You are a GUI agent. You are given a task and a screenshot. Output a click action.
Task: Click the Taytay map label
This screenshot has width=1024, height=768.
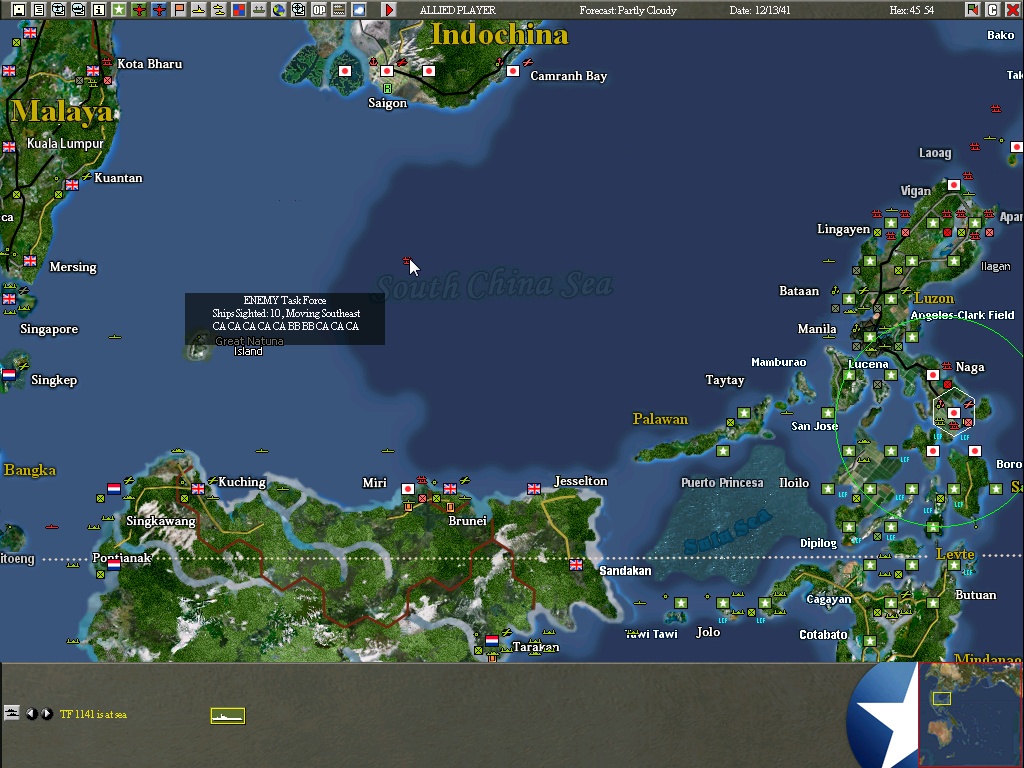725,380
